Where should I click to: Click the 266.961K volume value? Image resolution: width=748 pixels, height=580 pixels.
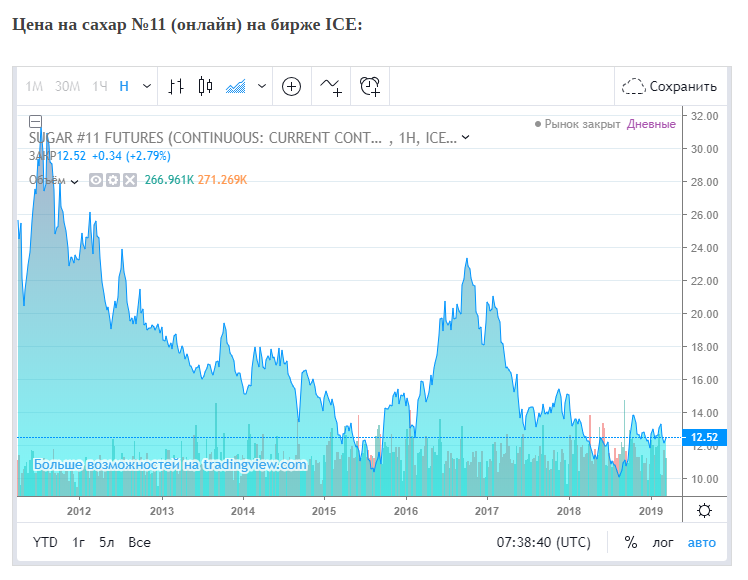(169, 180)
